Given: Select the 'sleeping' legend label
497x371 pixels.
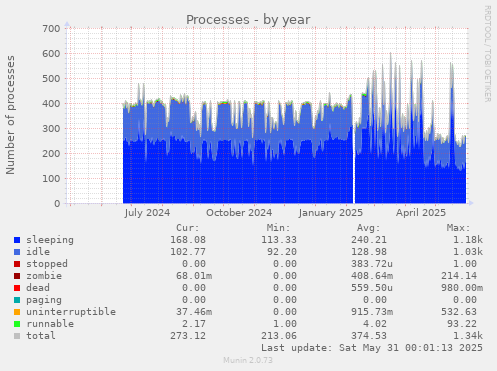Looking at the screenshot, I should (50, 240).
